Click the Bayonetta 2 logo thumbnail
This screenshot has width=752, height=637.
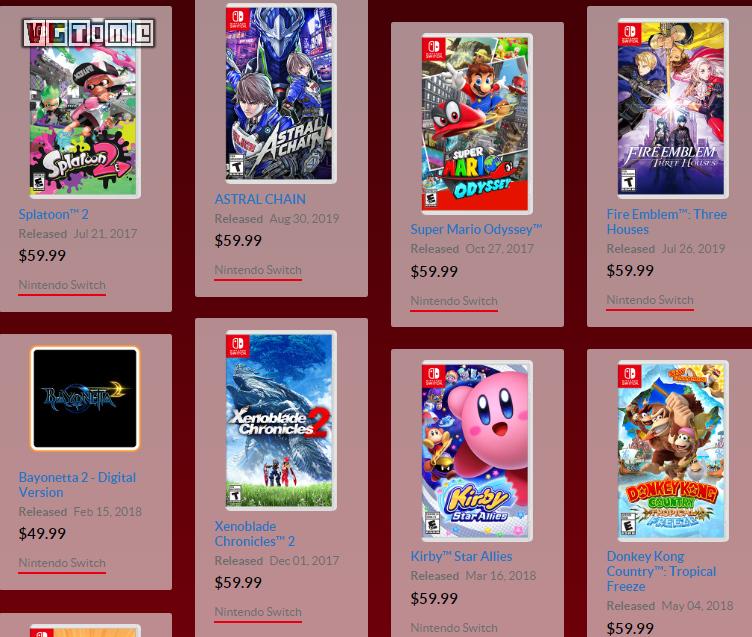(85, 399)
